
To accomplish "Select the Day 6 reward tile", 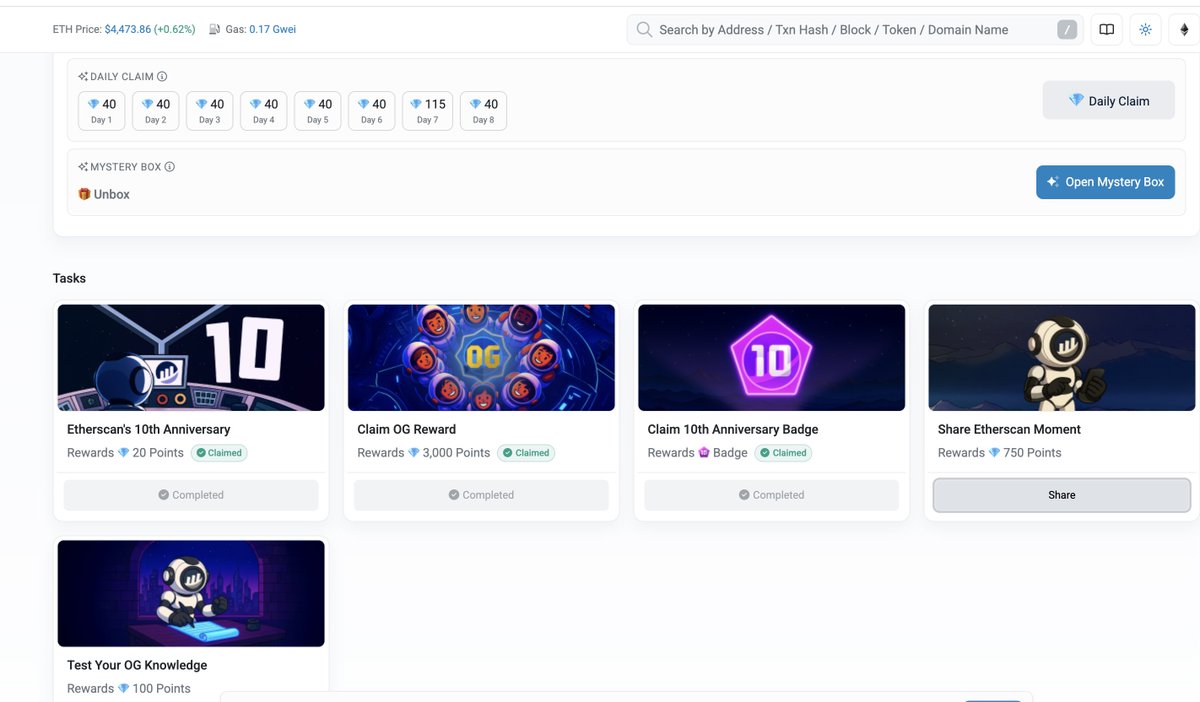I will (x=372, y=111).
